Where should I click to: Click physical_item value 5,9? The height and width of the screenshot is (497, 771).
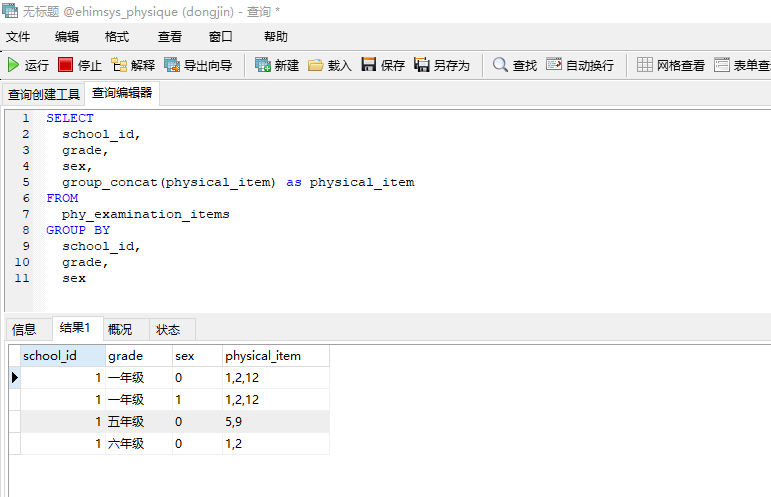click(x=275, y=422)
